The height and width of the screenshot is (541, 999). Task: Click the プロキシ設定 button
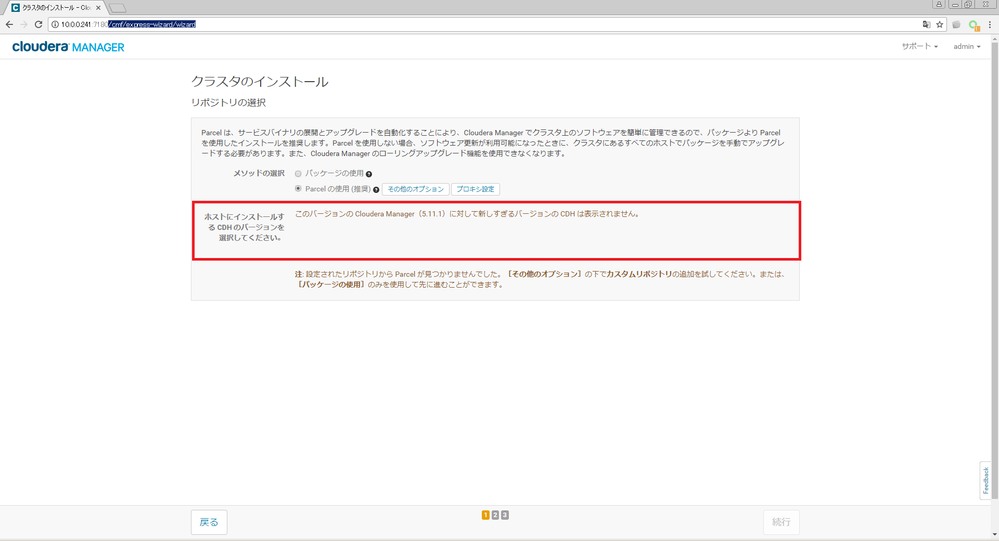[x=475, y=189]
